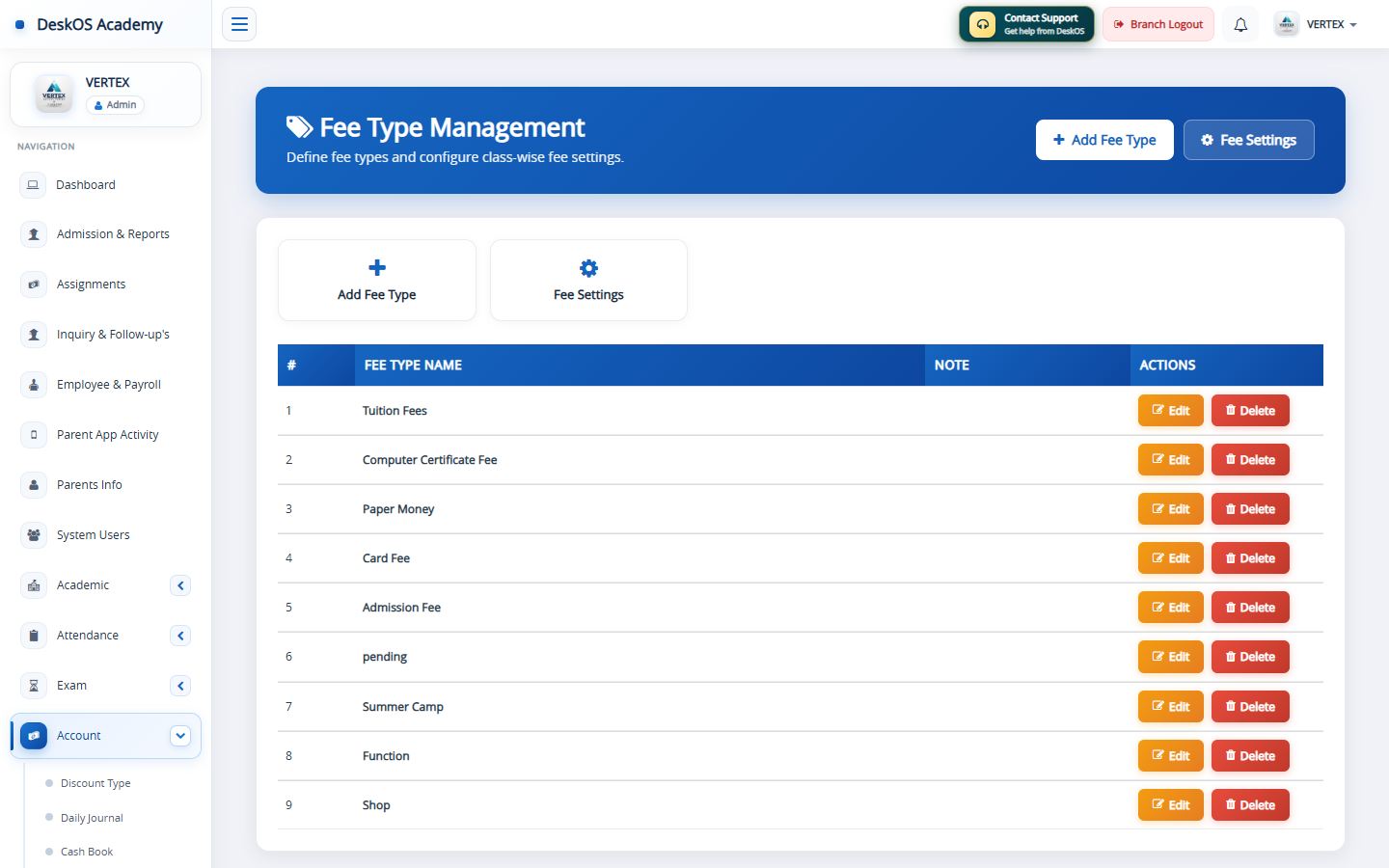The image size is (1389, 868).
Task: Click the Parents Info person icon
Action: coord(34,485)
